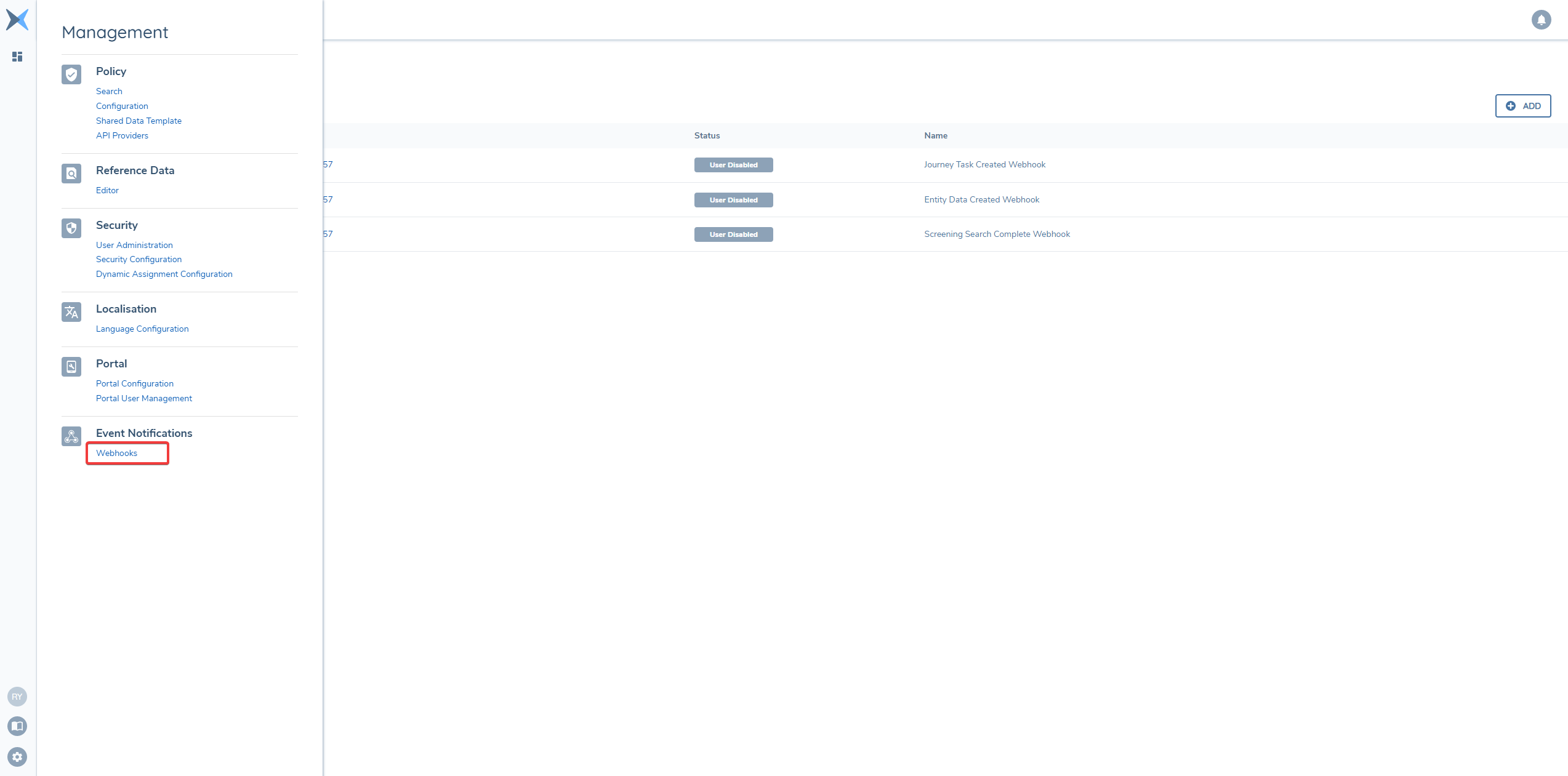Click the RY user avatar
This screenshot has width=1568, height=776.
click(17, 697)
